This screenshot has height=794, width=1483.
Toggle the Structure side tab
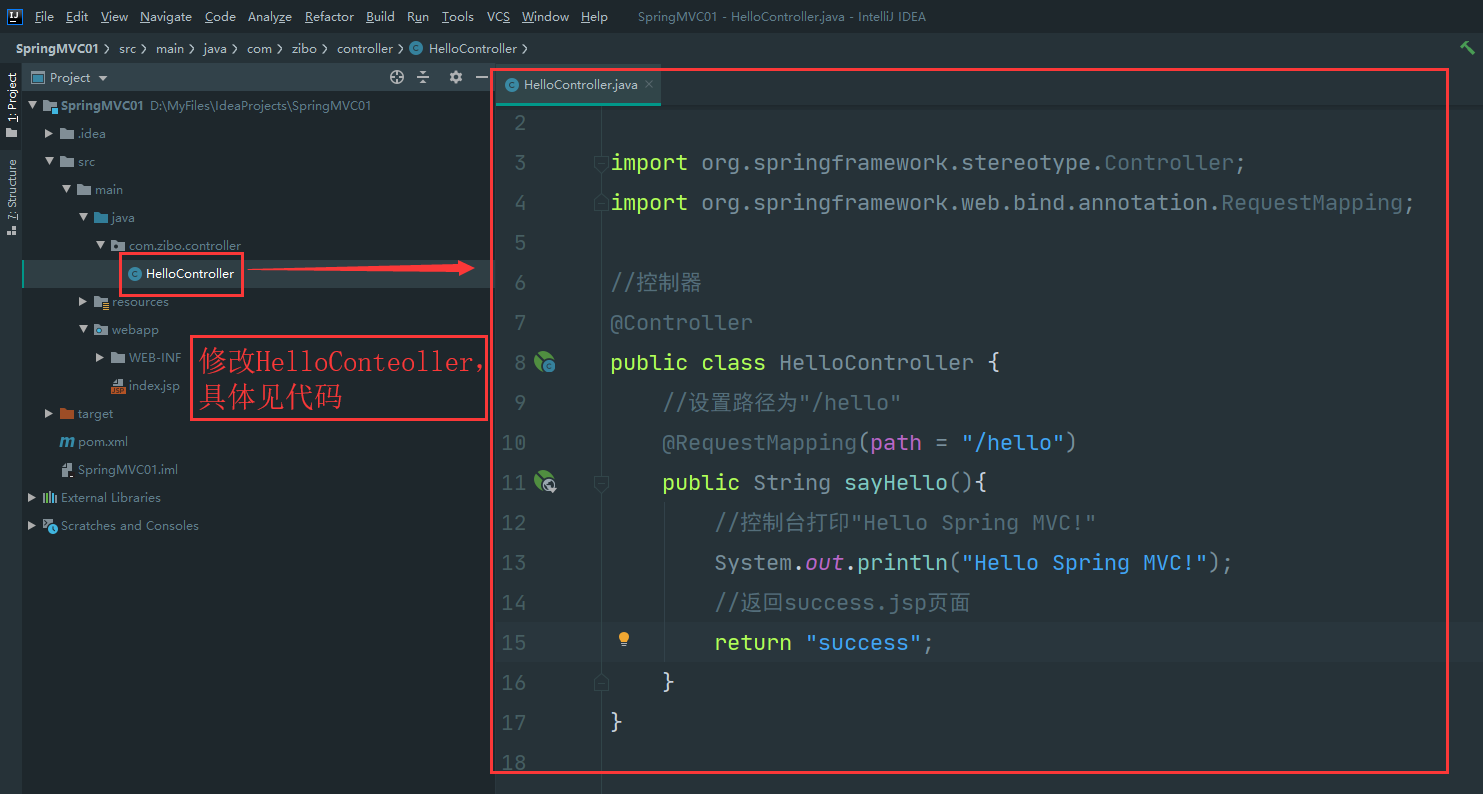(11, 197)
